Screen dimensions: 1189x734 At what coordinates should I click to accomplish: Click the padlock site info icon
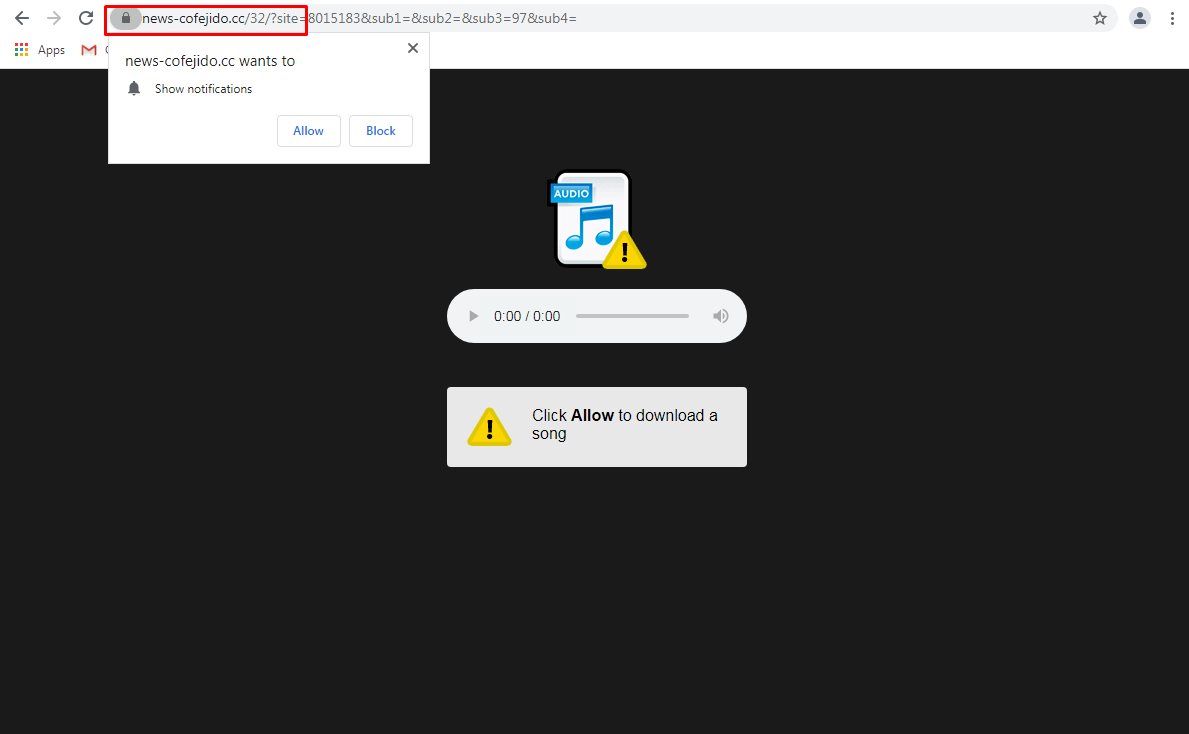126,18
